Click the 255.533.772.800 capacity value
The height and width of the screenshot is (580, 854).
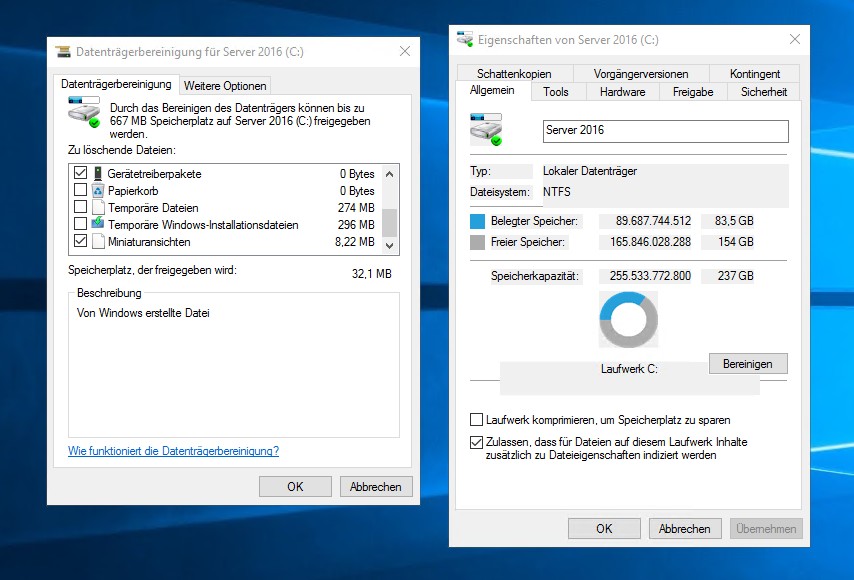click(650, 276)
